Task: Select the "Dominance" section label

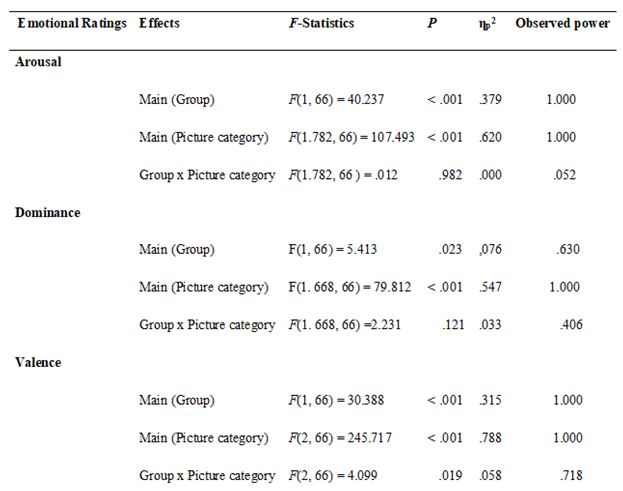Action: (47, 212)
